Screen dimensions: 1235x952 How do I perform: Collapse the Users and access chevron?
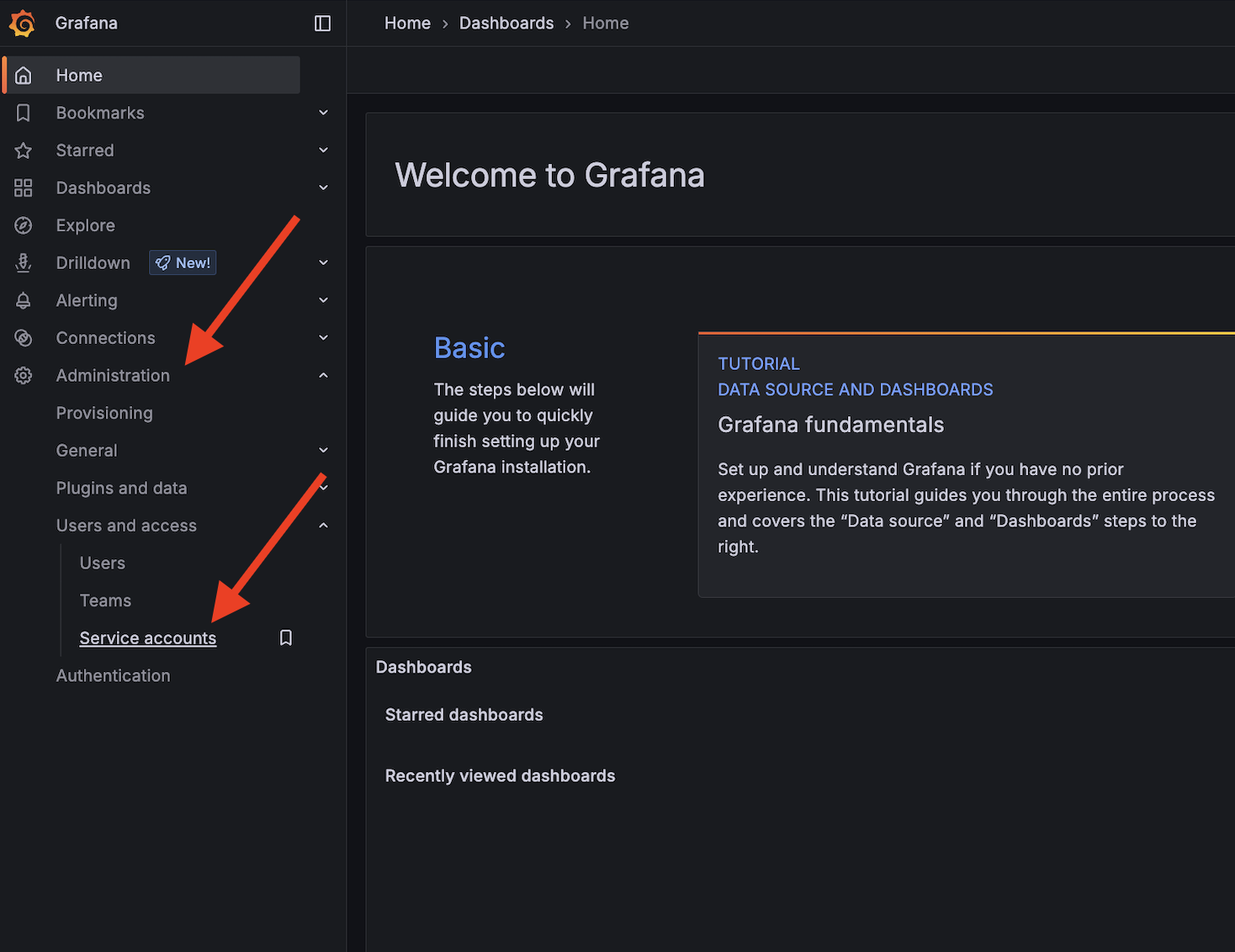coord(323,526)
